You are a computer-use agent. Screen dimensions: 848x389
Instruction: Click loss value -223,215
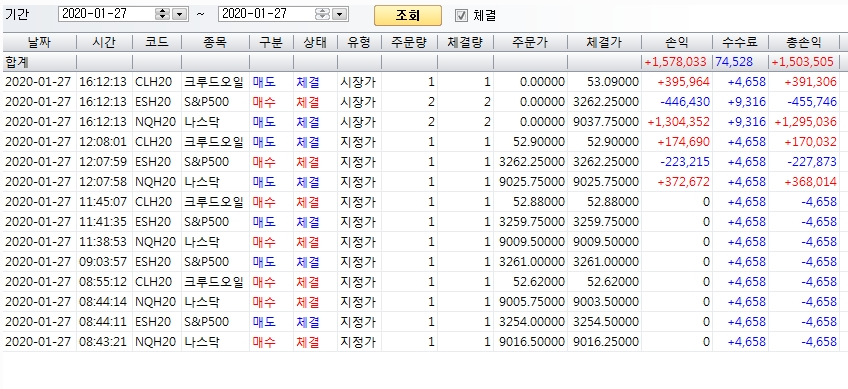point(685,162)
